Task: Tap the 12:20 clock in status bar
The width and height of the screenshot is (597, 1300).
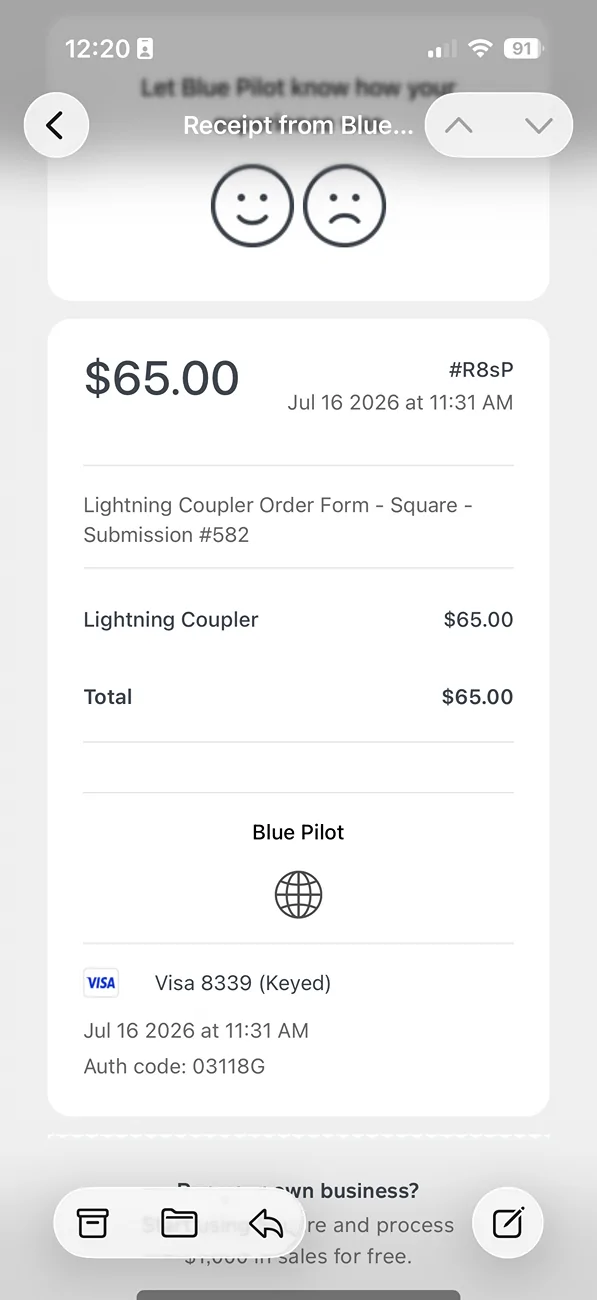Action: click(x=98, y=48)
